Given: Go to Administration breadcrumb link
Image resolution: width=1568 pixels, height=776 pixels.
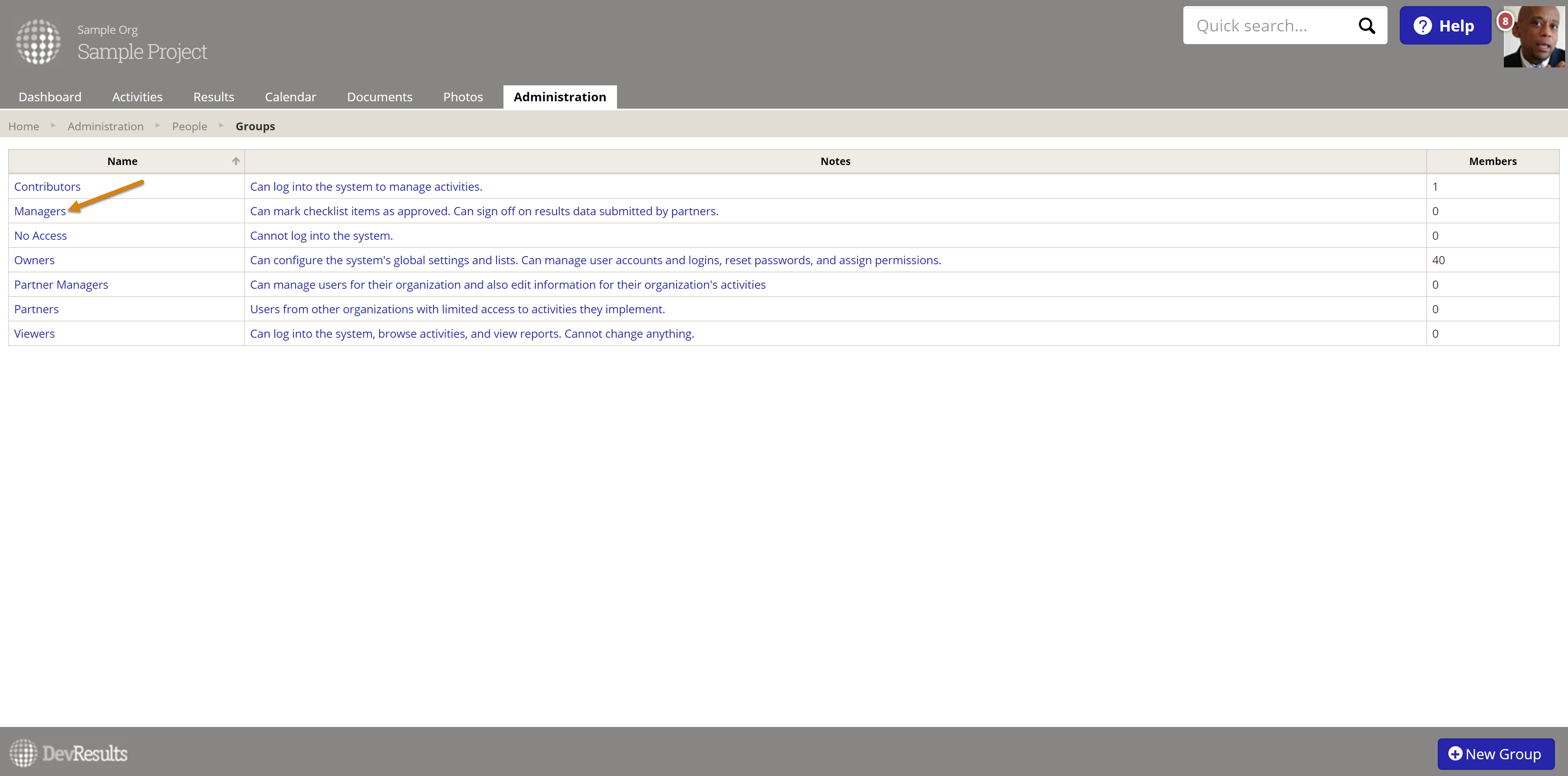Looking at the screenshot, I should pyautogui.click(x=105, y=127).
